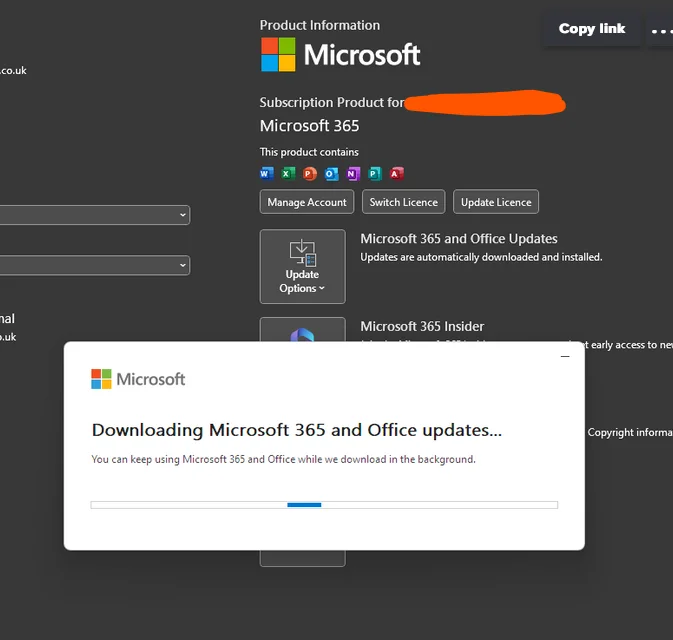Screen dimensions: 673x640
Task: Open the three-dot more options menu
Action: 661,30
